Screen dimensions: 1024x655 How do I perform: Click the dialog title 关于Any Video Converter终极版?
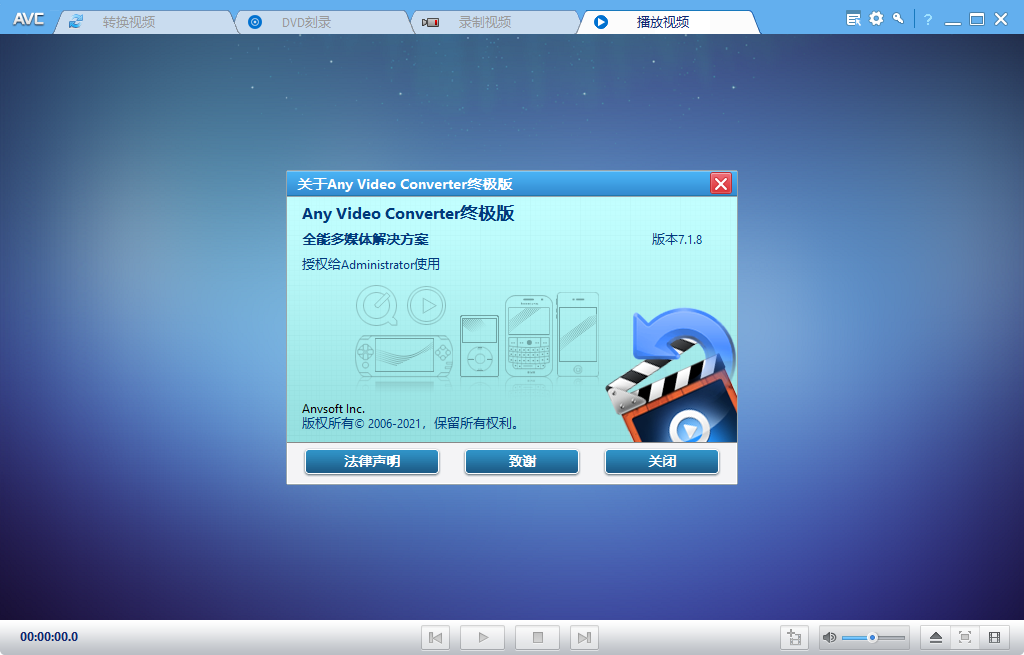[405, 184]
